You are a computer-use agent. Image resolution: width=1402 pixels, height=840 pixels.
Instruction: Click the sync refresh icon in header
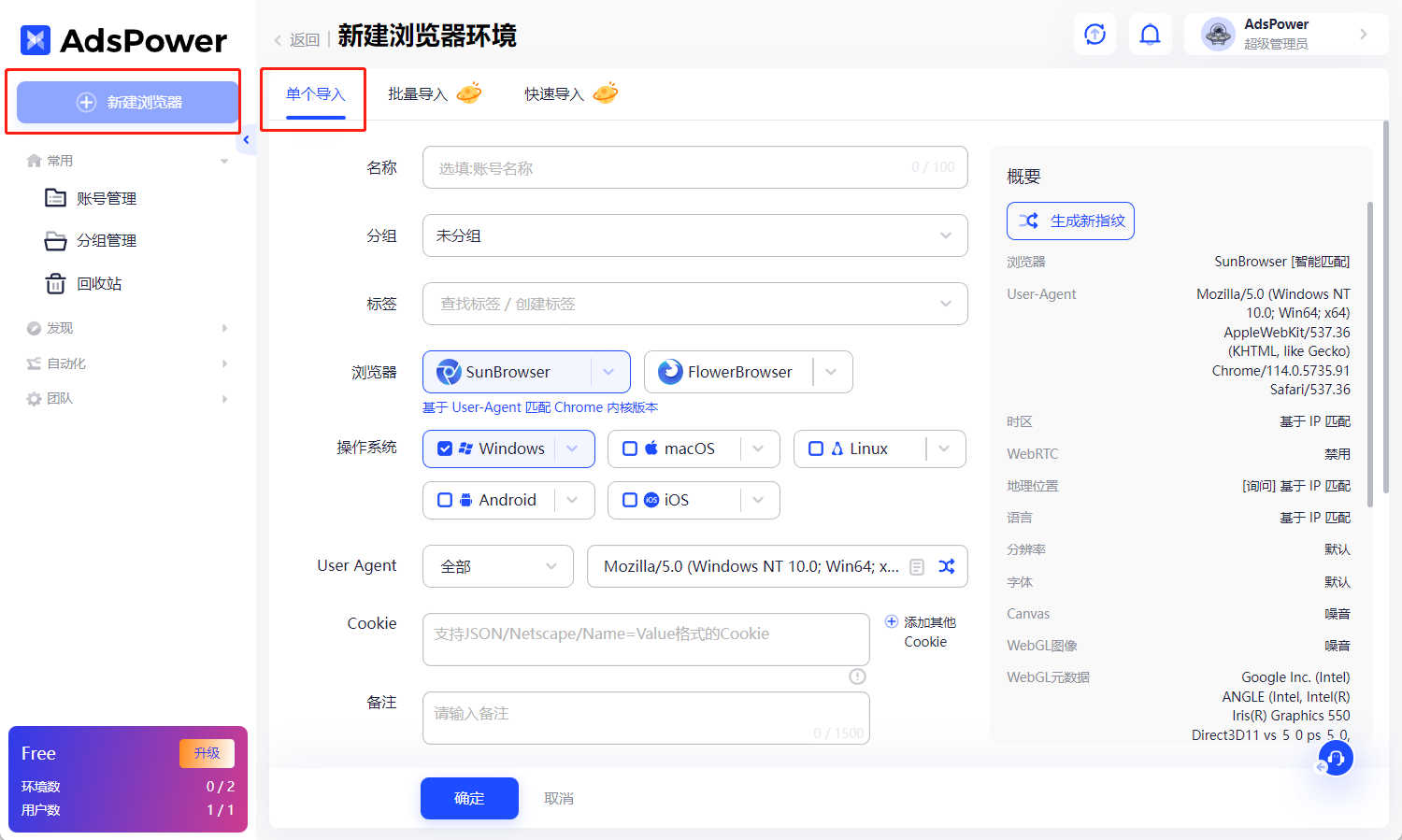click(x=1094, y=34)
